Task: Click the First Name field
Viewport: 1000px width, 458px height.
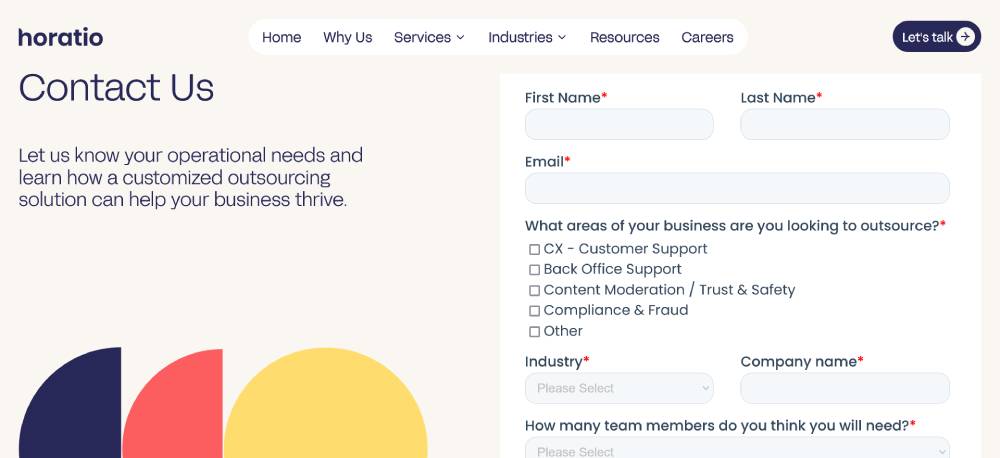Action: [619, 124]
